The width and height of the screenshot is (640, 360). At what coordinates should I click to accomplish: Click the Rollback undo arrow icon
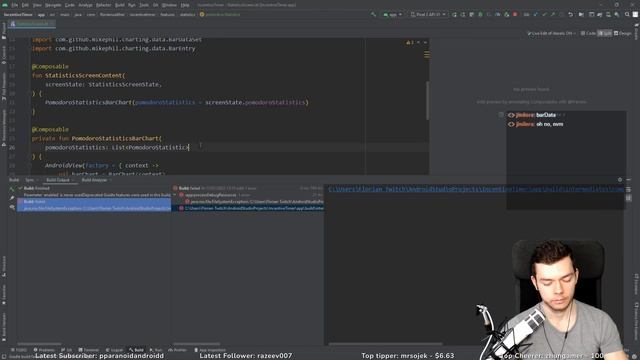(570, 14)
